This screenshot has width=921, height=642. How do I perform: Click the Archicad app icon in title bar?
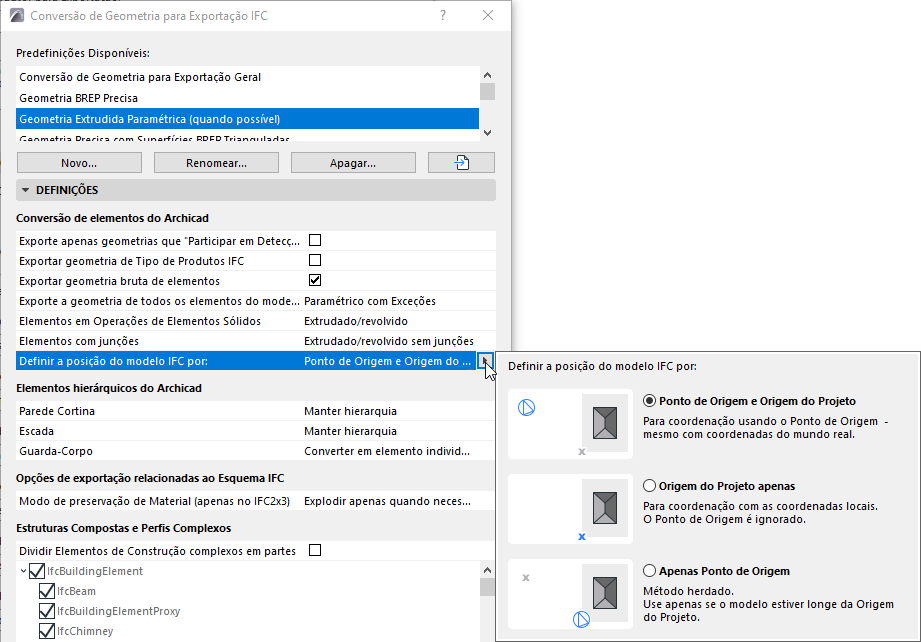pos(17,15)
